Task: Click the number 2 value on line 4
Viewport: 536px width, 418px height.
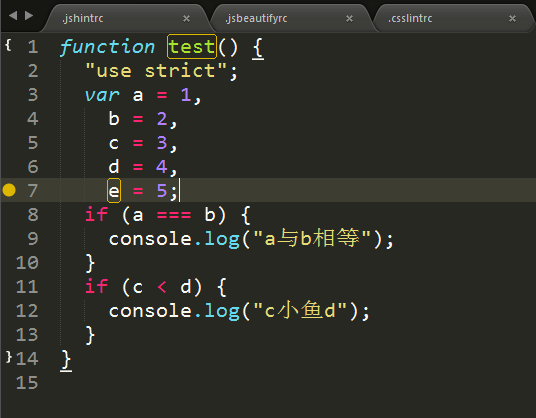Action: coord(162,119)
